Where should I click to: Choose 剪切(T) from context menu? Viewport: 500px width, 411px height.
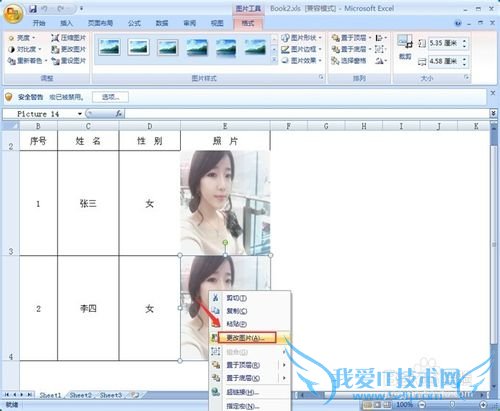click(x=250, y=298)
